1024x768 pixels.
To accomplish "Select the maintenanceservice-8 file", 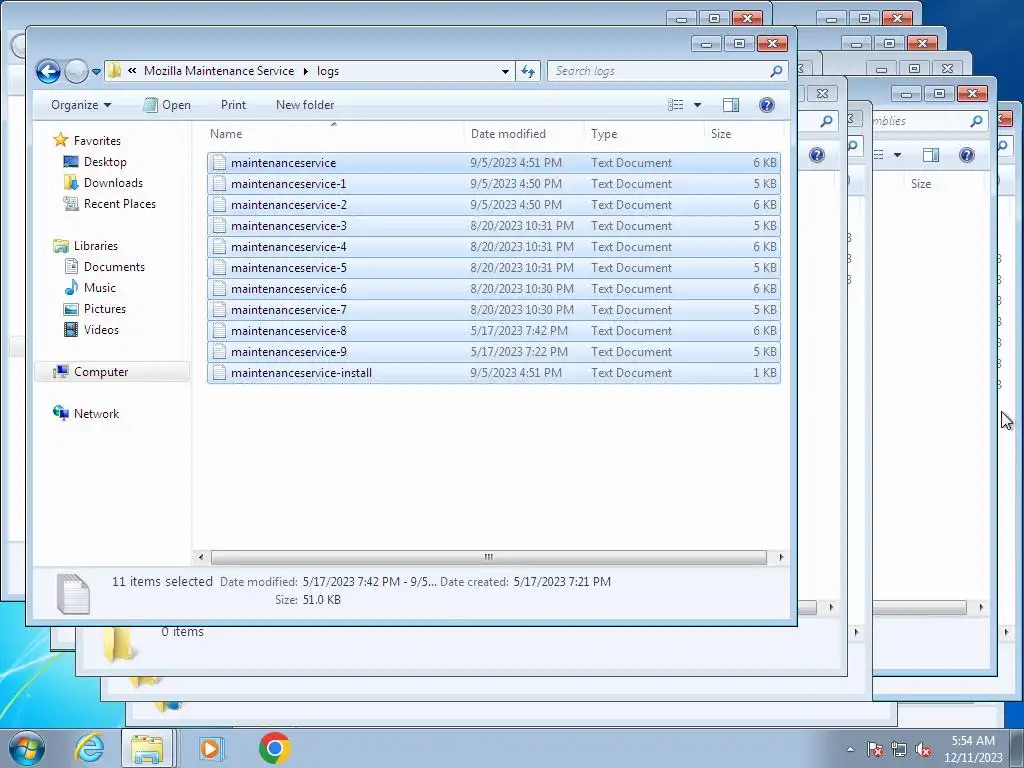I will coord(494,330).
